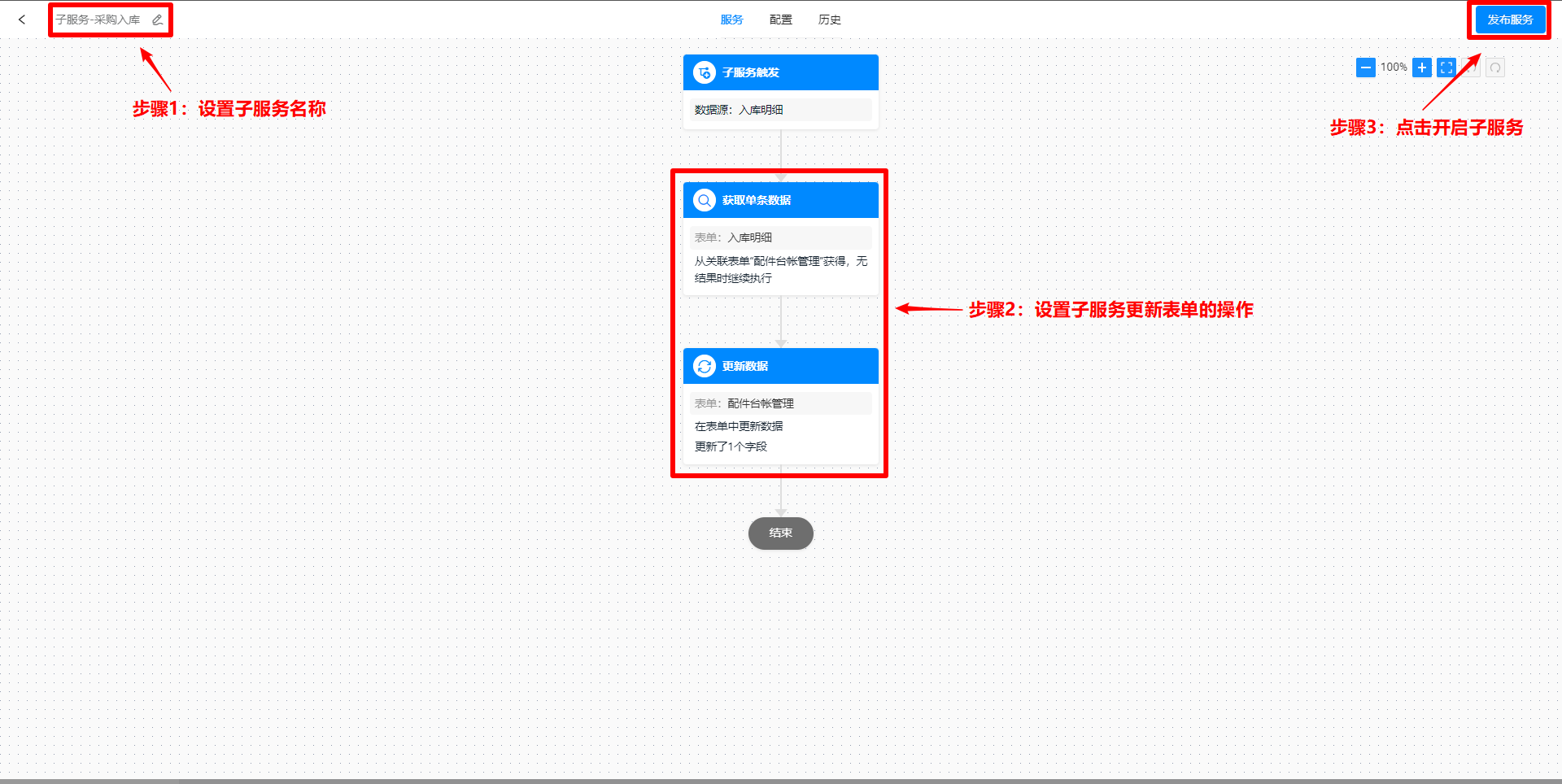The width and height of the screenshot is (1562, 784).
Task: Select the back arrow to exit the editor
Action: [x=21, y=20]
